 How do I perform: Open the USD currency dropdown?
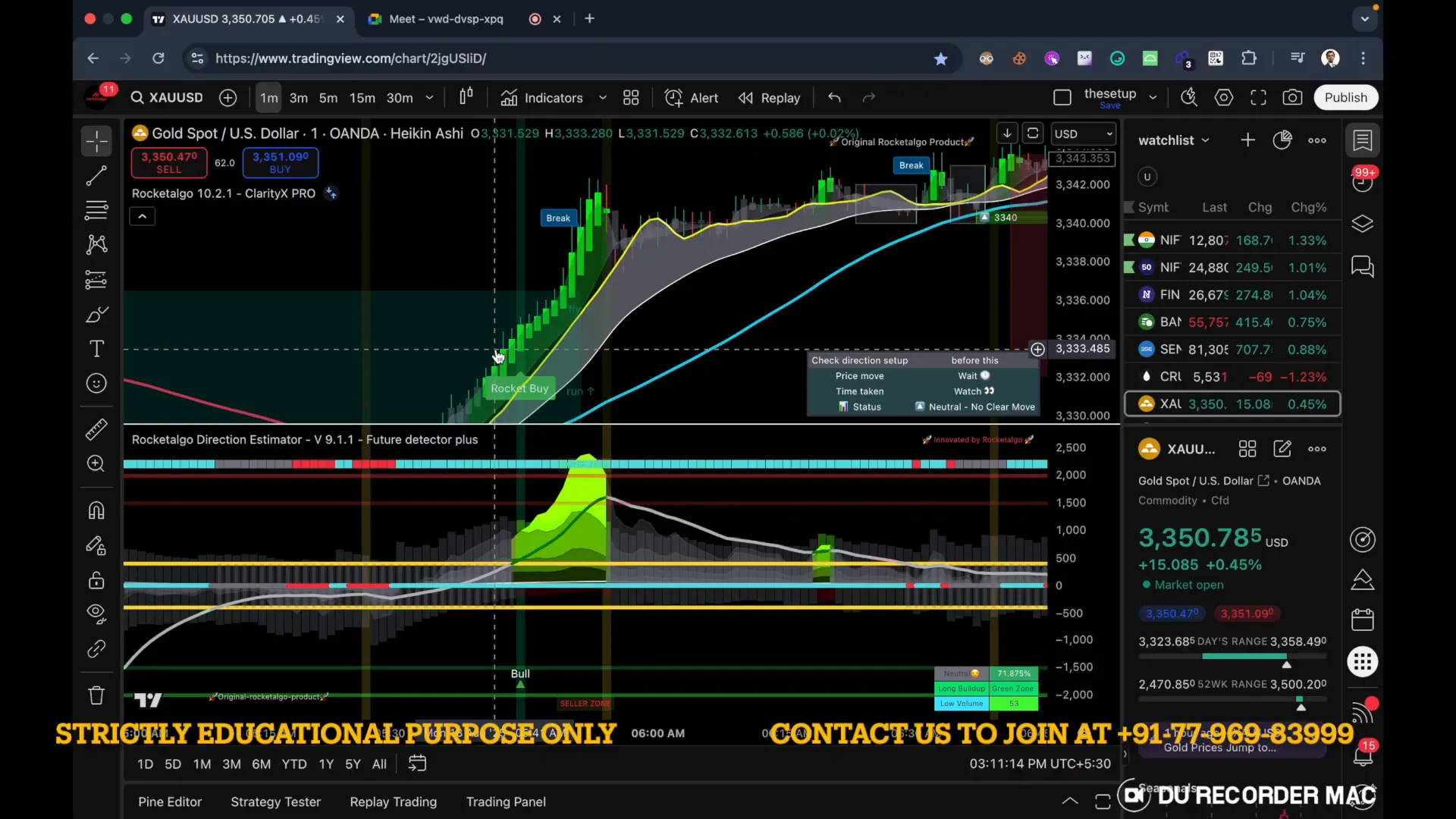pyautogui.click(x=1083, y=134)
